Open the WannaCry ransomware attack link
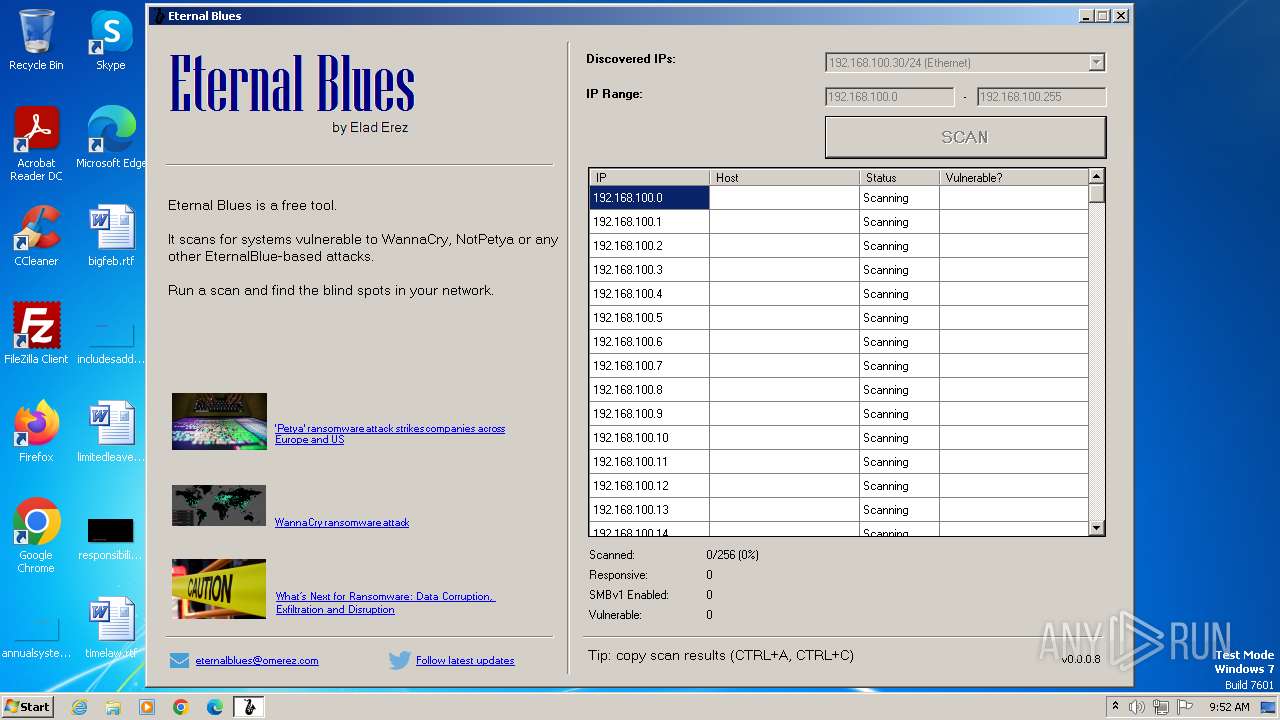This screenshot has height=720, width=1280. point(342,522)
